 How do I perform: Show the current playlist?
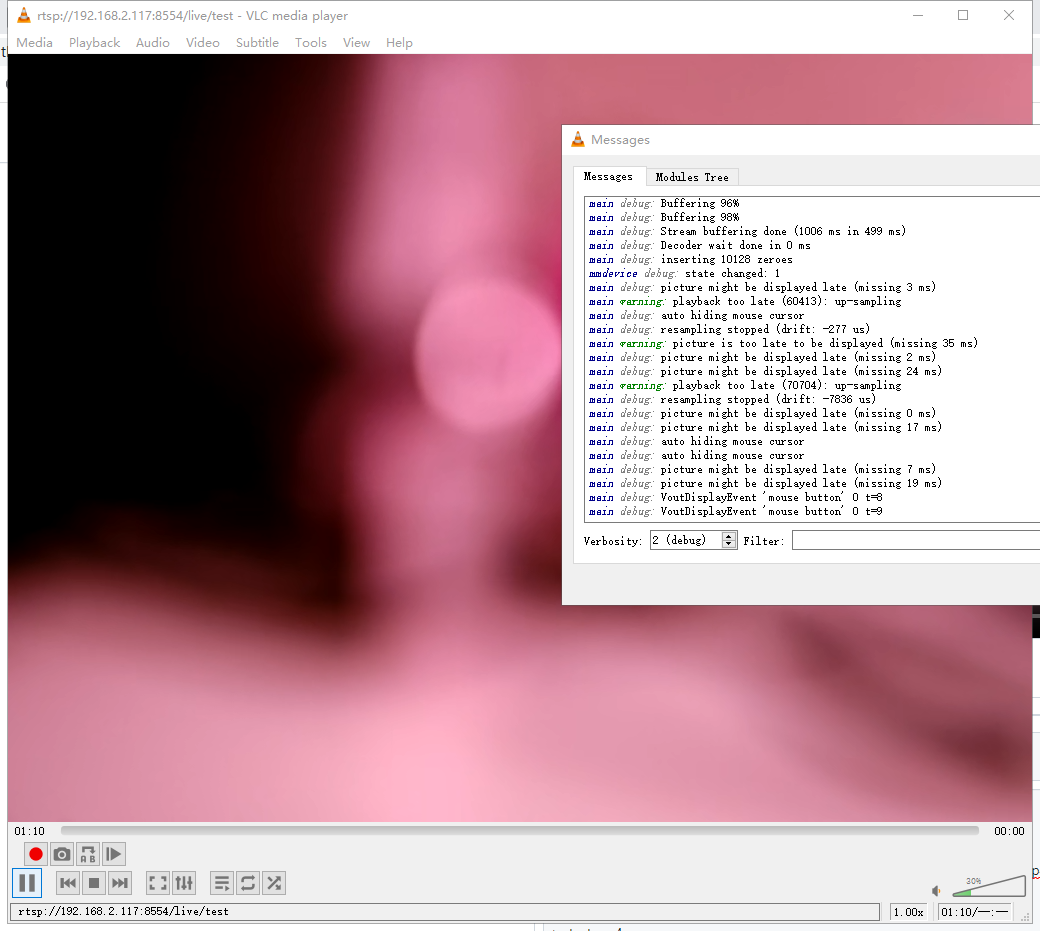click(x=221, y=882)
